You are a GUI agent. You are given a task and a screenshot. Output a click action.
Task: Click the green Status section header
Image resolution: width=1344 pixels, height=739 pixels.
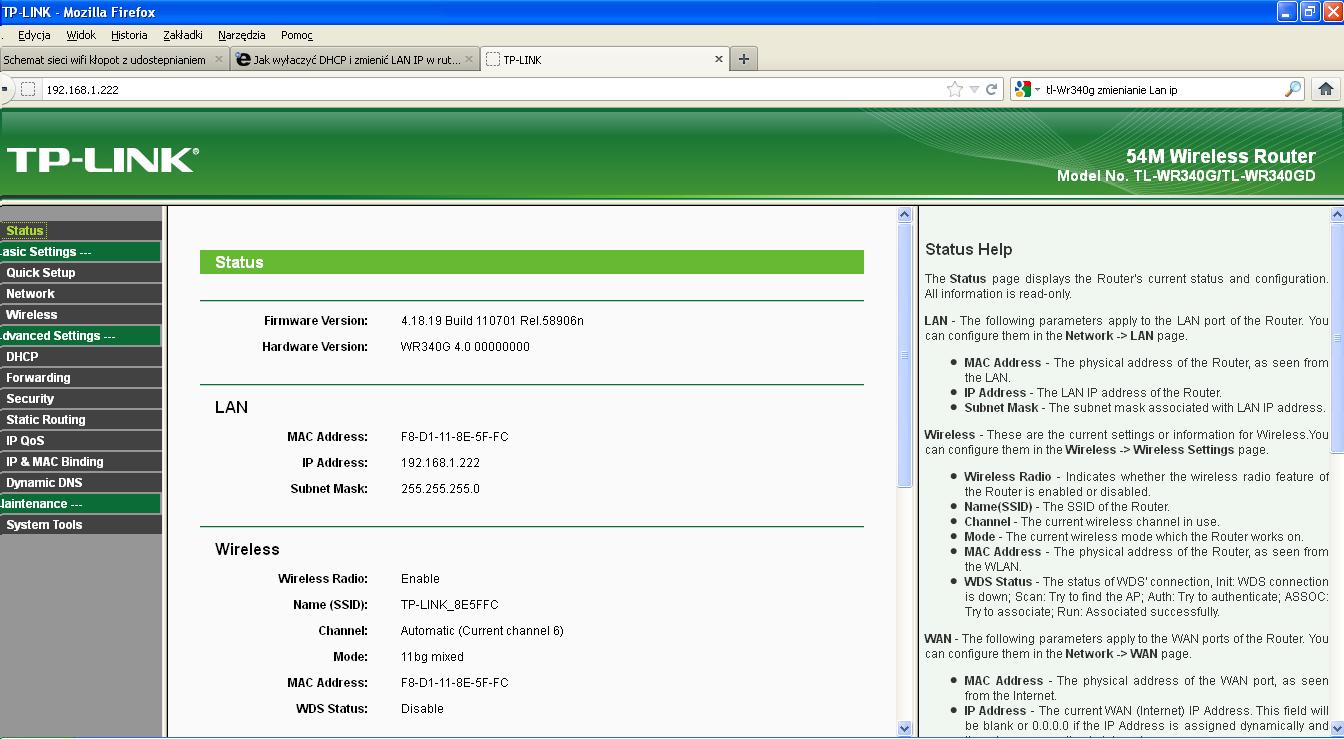pyautogui.click(x=532, y=262)
